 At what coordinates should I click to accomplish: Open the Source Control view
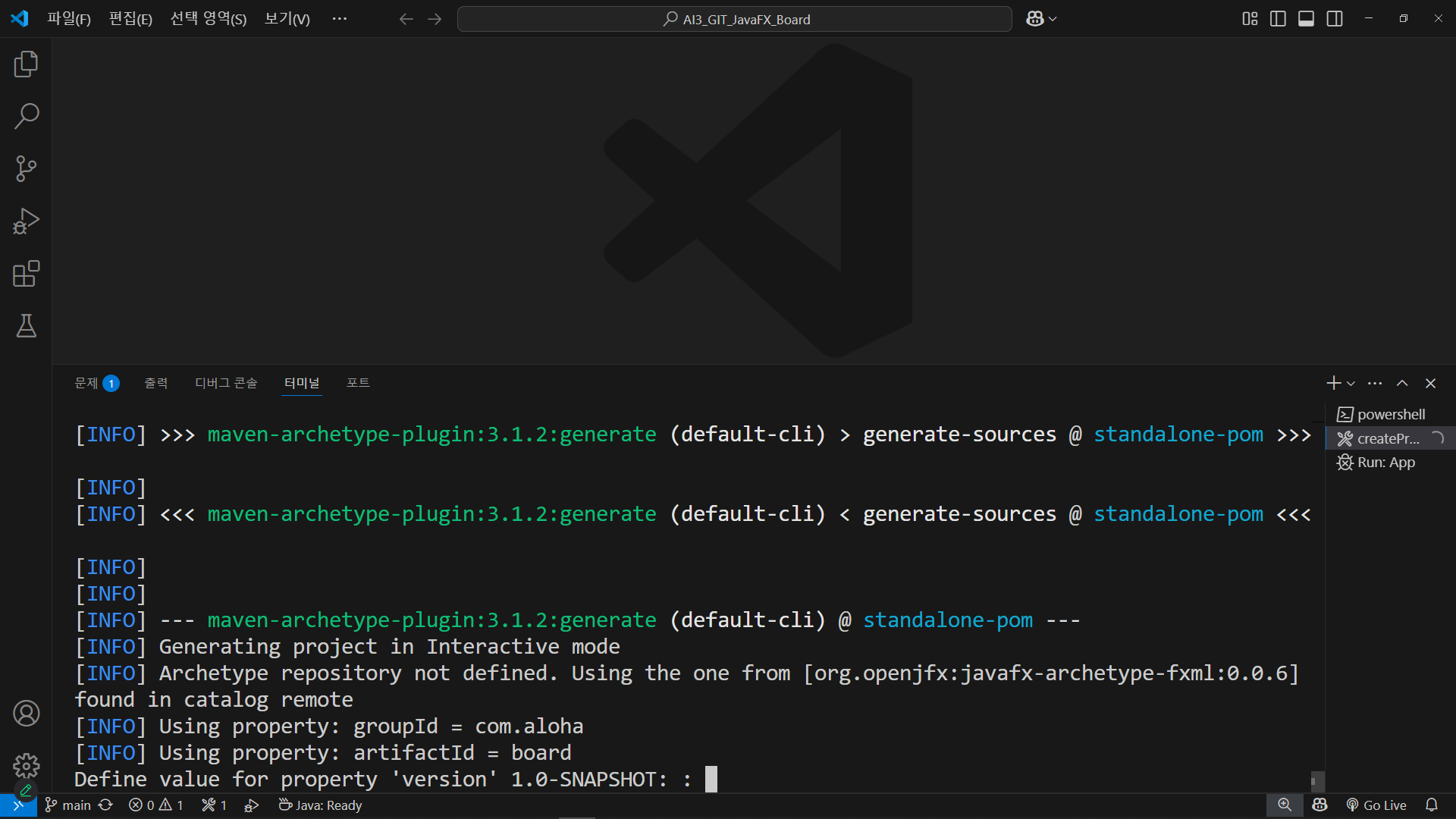coord(26,168)
